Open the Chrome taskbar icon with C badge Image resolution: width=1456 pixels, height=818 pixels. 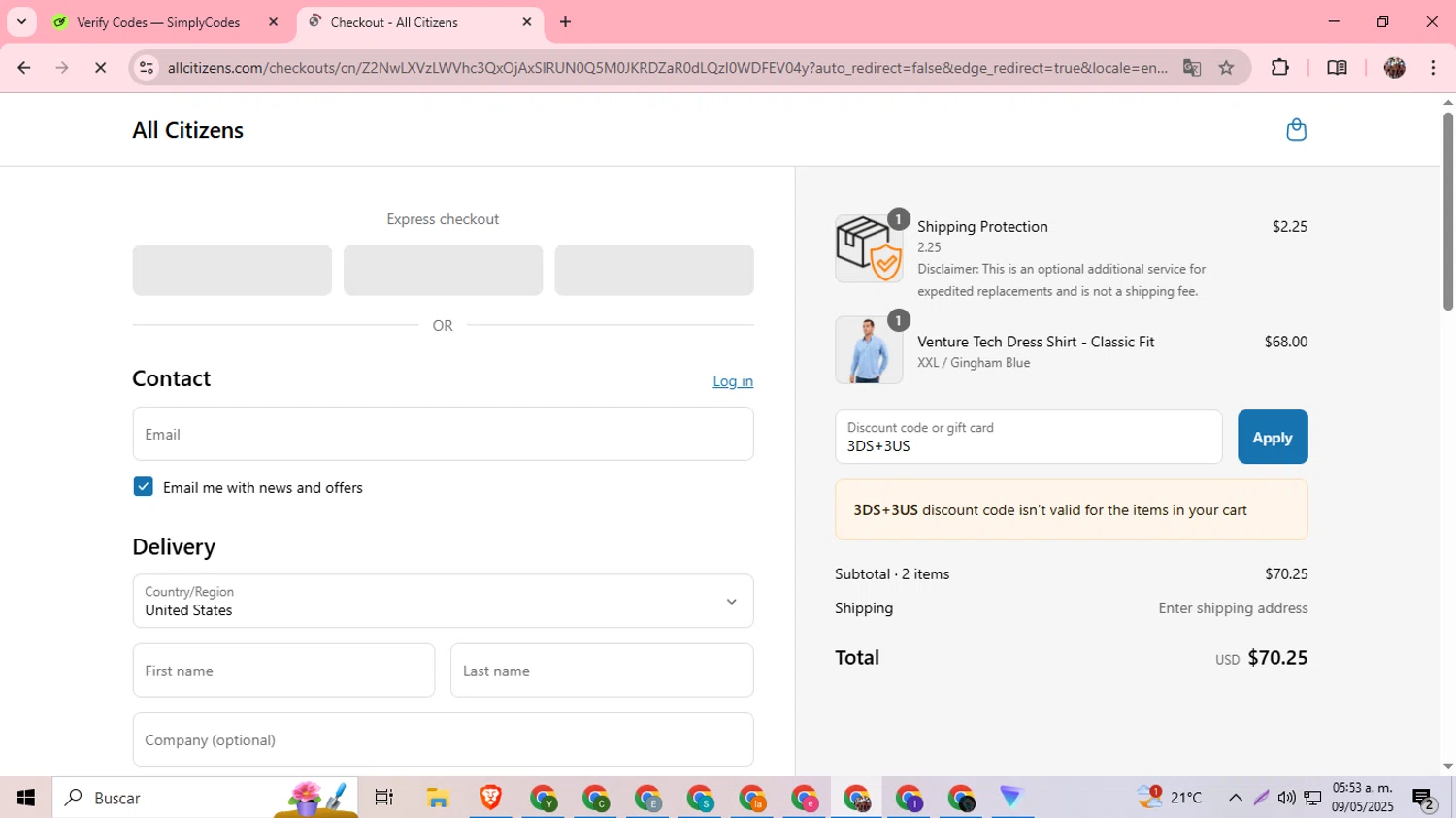[x=595, y=798]
